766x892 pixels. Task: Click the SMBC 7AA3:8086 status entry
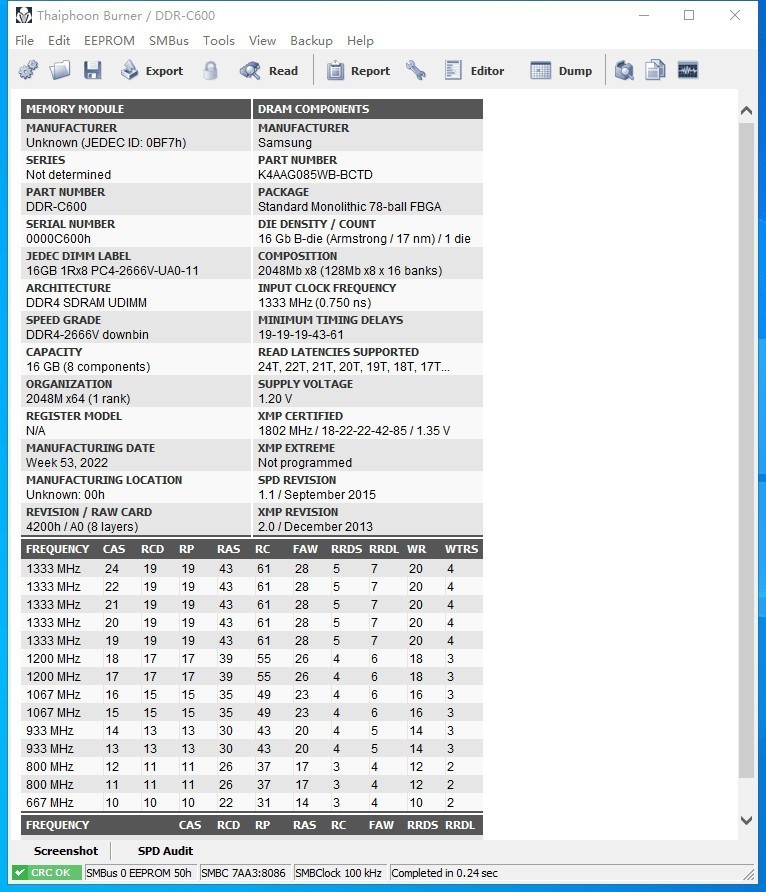click(243, 873)
